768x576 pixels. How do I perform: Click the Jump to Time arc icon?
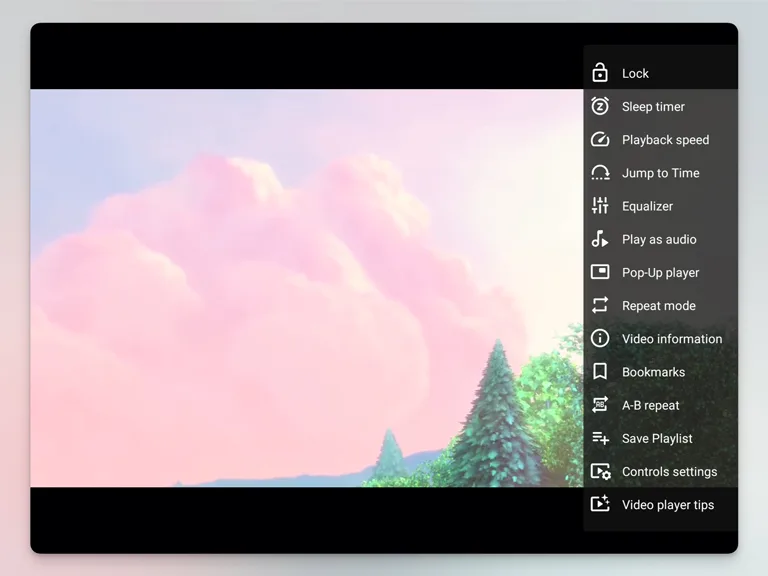pos(600,172)
